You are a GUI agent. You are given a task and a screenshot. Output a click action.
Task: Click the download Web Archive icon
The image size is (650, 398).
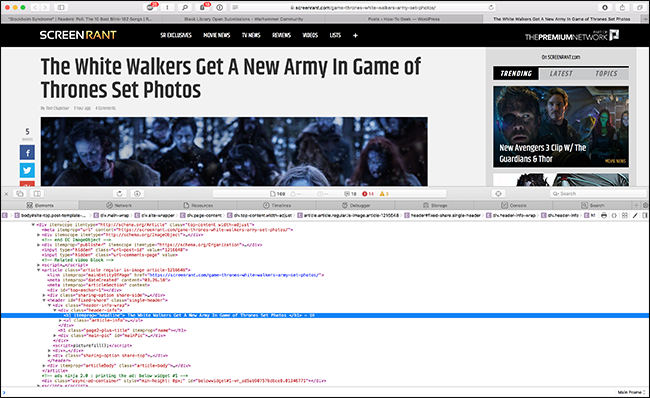(137, 194)
